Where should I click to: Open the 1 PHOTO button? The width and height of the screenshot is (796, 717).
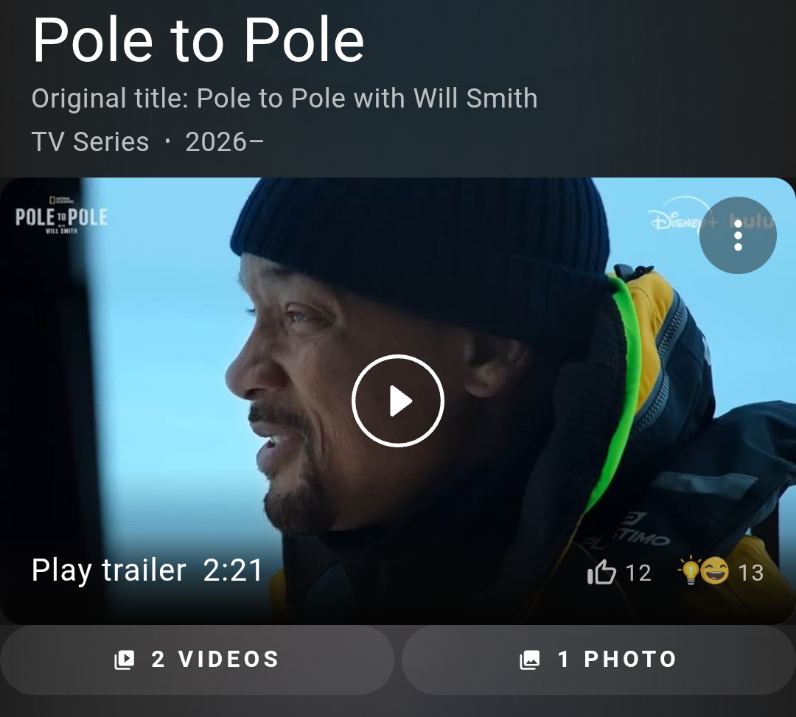coord(599,660)
